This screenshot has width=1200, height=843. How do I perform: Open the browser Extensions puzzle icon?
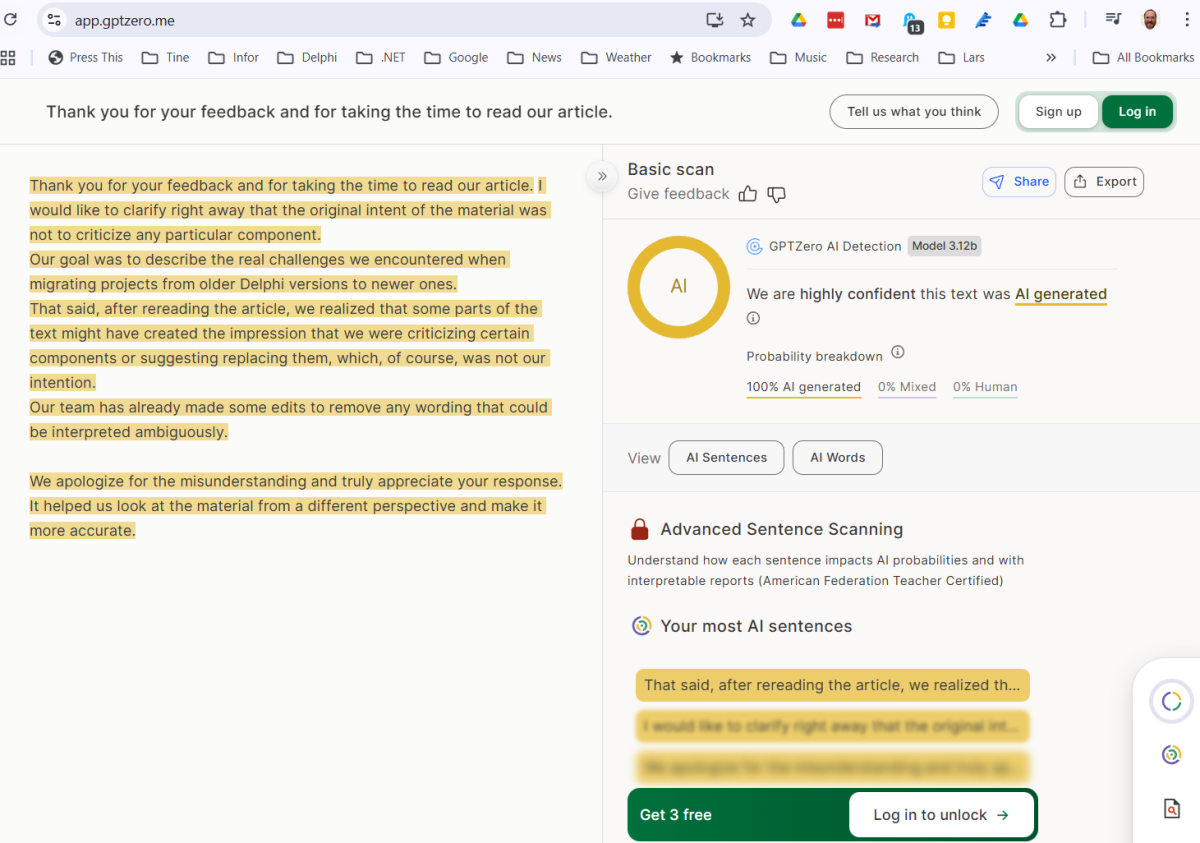tap(1057, 20)
